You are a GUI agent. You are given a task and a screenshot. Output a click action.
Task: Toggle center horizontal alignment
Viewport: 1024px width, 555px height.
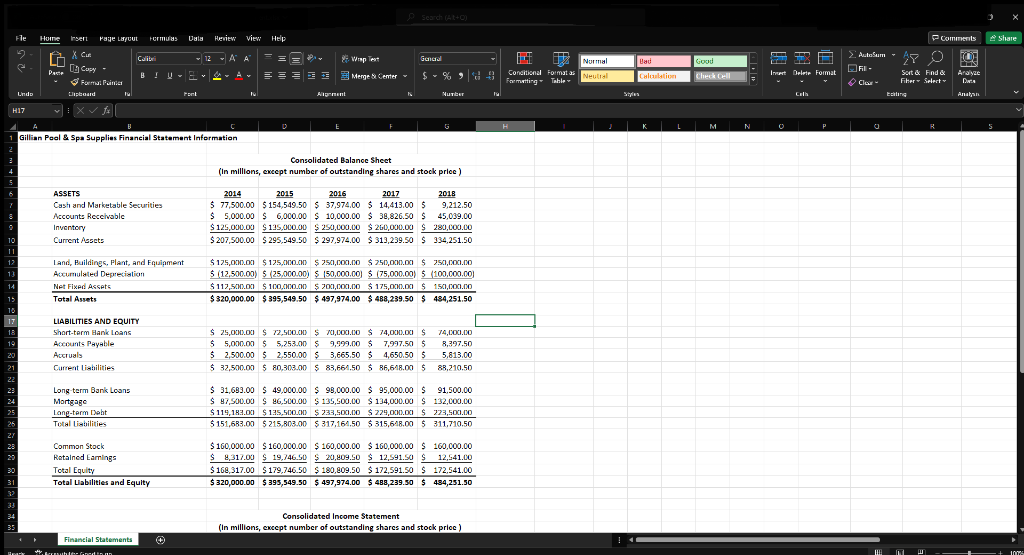pos(282,76)
